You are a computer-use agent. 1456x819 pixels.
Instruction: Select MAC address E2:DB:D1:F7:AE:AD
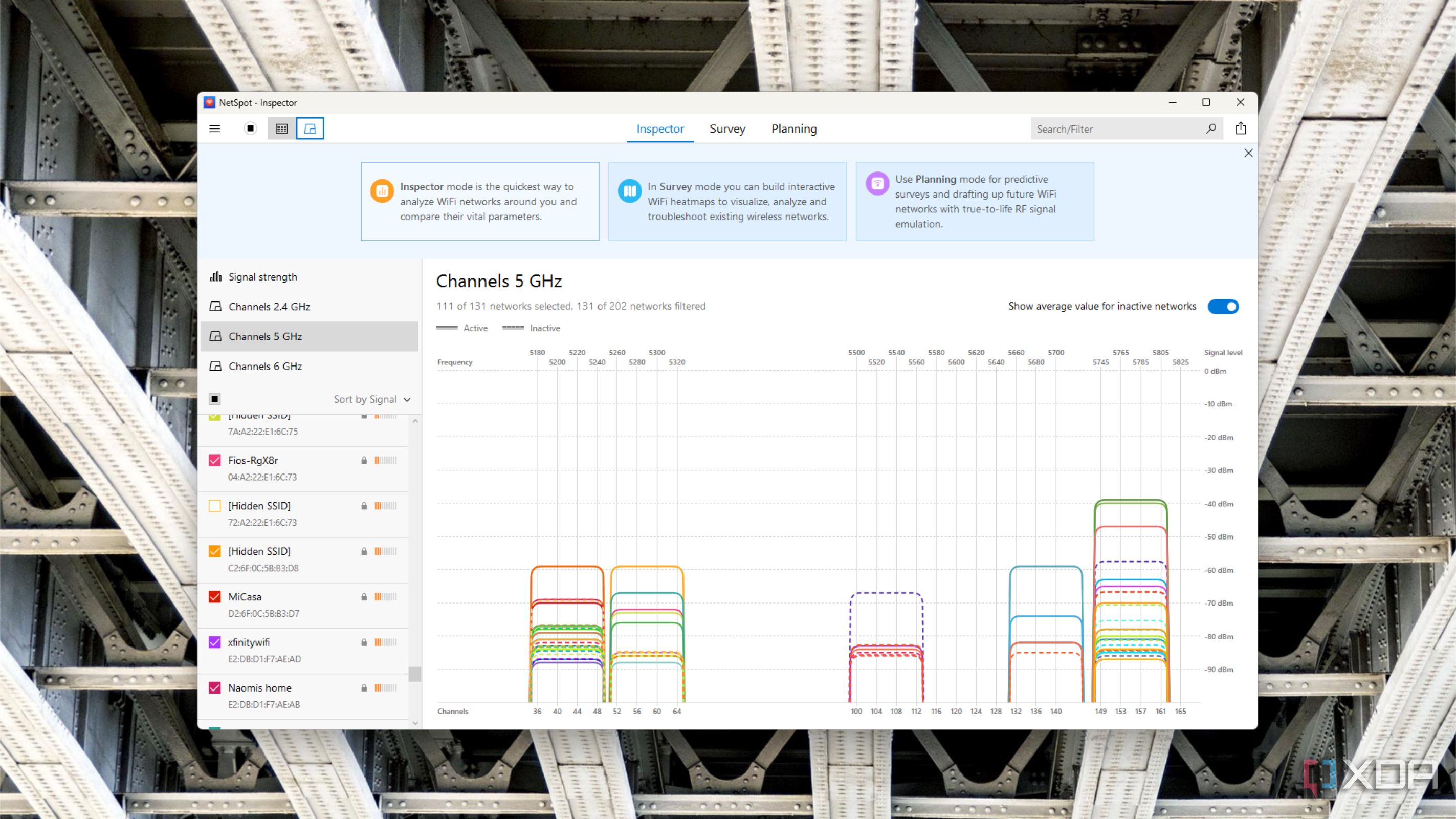264,659
